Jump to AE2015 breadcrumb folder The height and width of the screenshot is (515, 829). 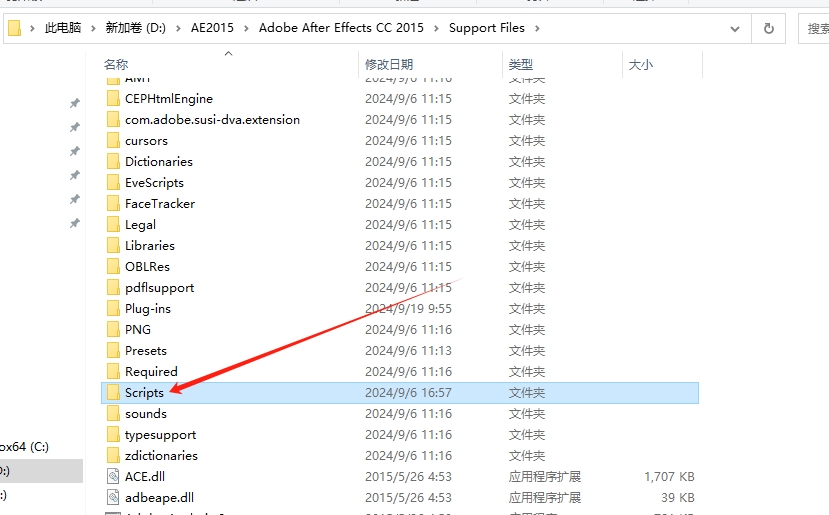pos(212,27)
